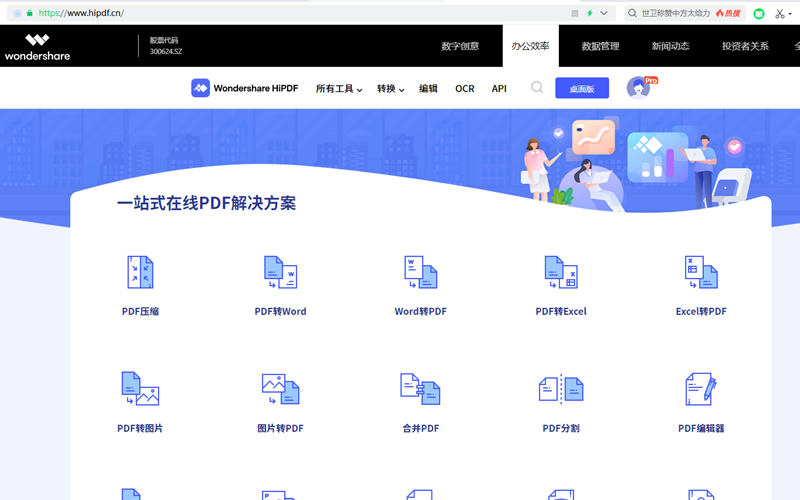Click the blue 桌面版 button
The height and width of the screenshot is (500, 800).
click(x=582, y=89)
